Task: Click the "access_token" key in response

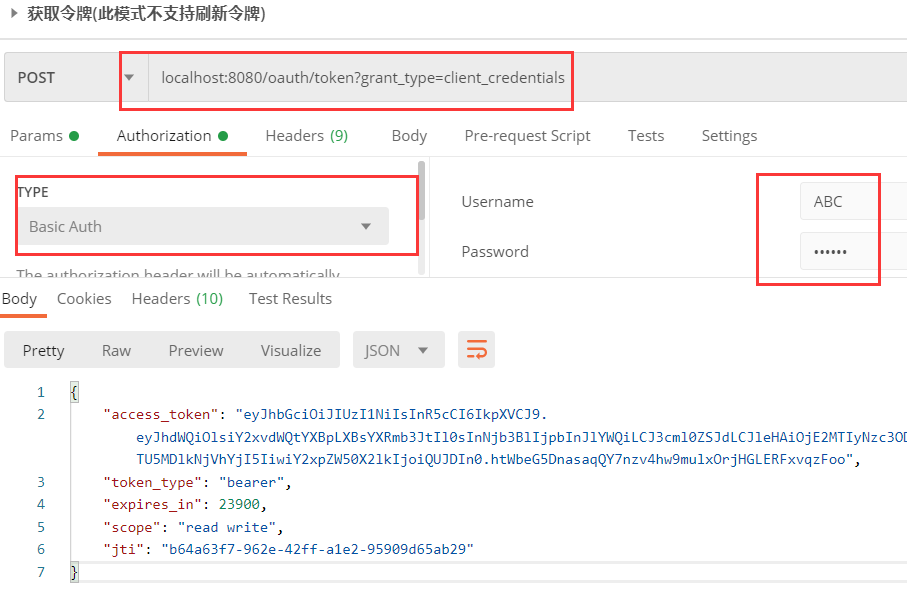Action: [x=160, y=415]
